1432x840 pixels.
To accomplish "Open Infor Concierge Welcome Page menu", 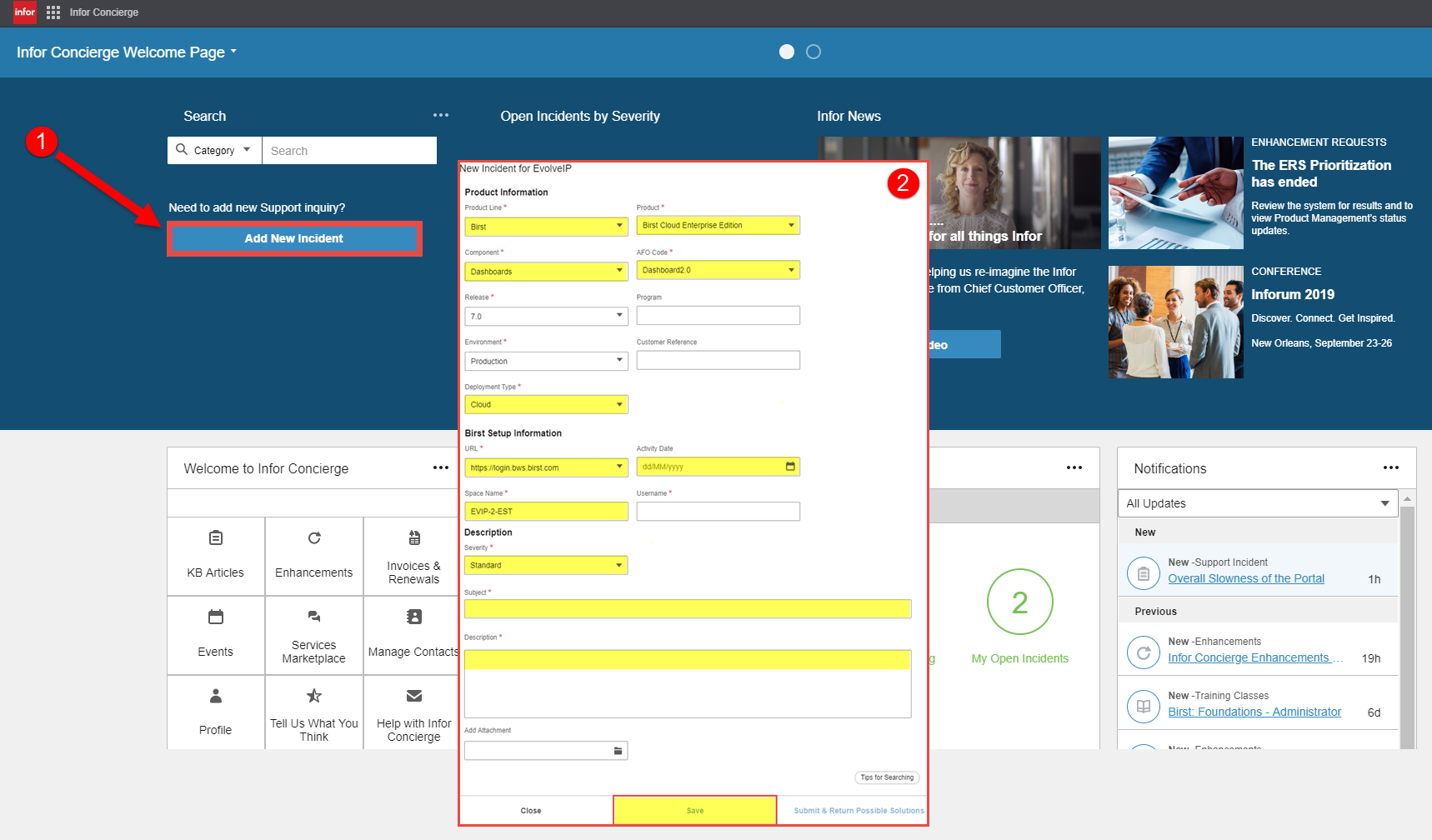I will pos(127,52).
